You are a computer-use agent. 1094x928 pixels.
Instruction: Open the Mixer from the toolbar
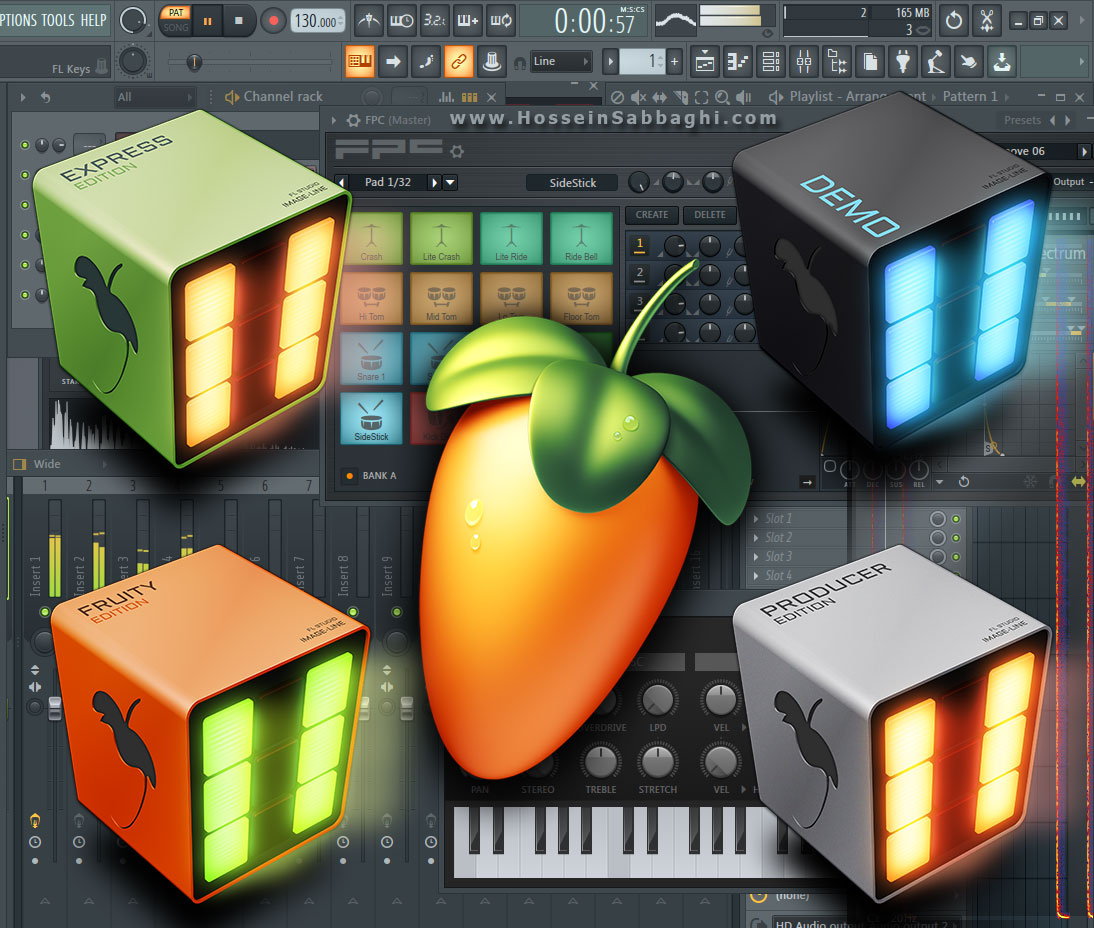click(804, 62)
